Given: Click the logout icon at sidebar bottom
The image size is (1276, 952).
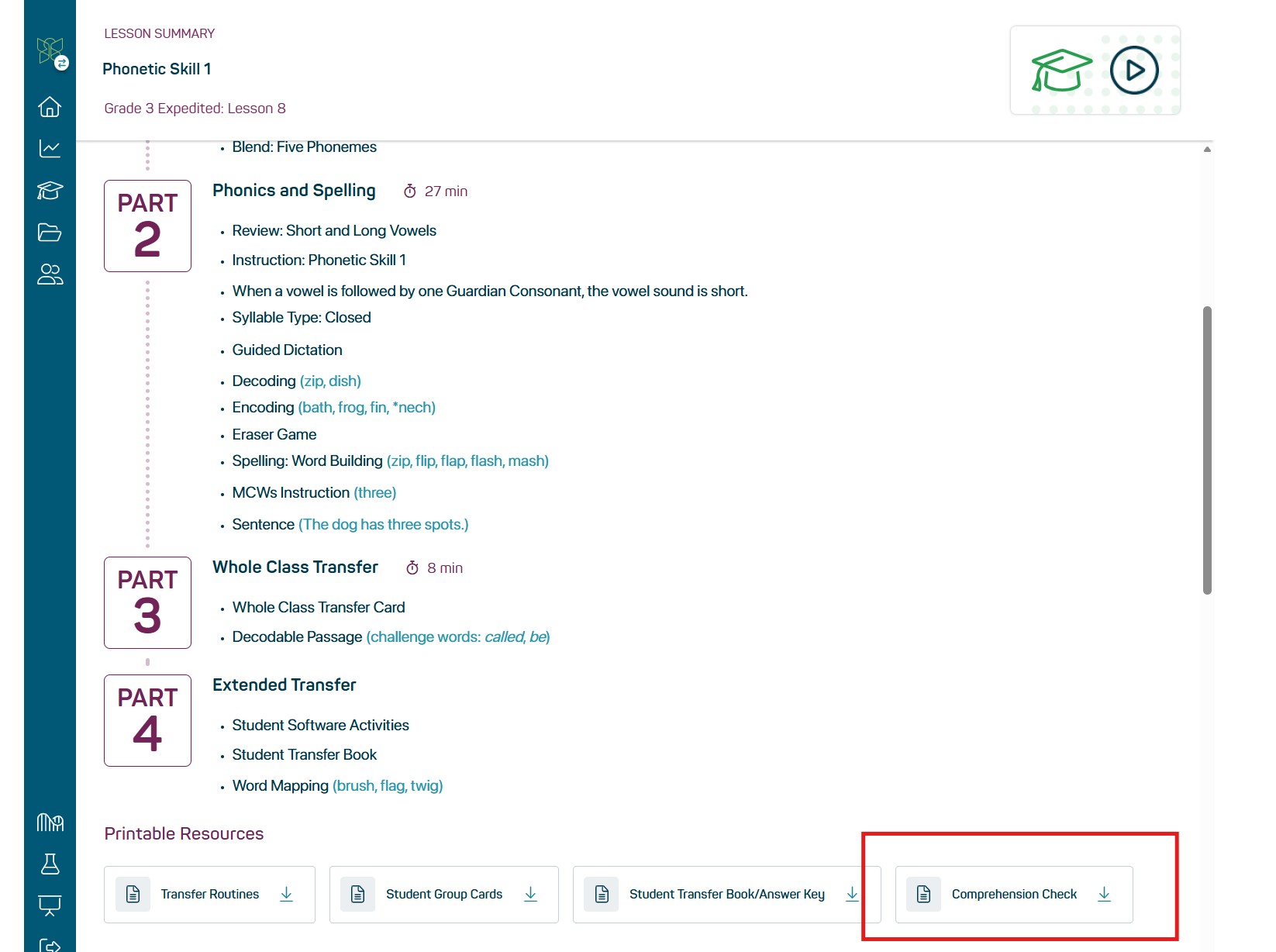Looking at the screenshot, I should 50,945.
